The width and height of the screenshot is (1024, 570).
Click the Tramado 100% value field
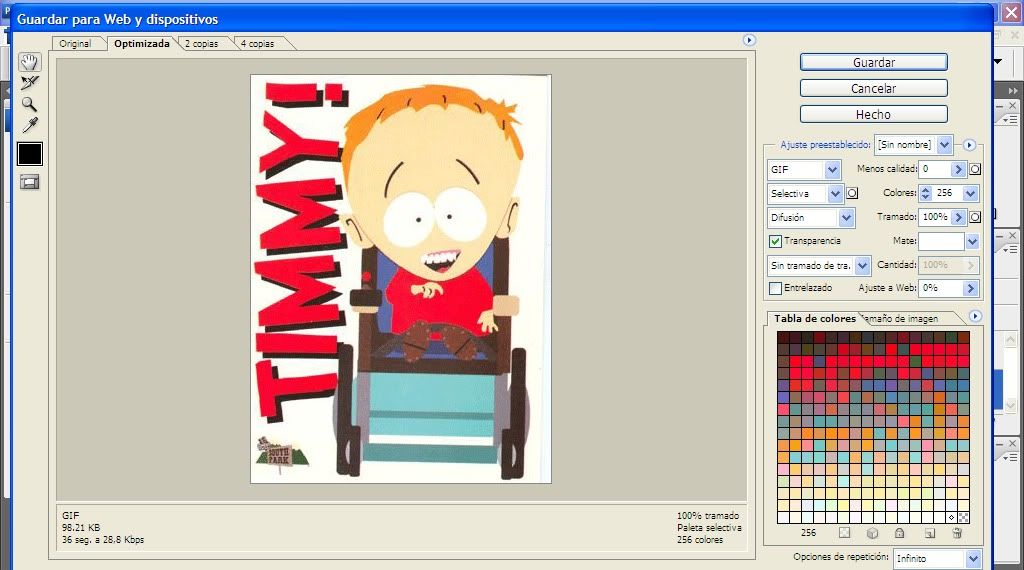[x=935, y=217]
